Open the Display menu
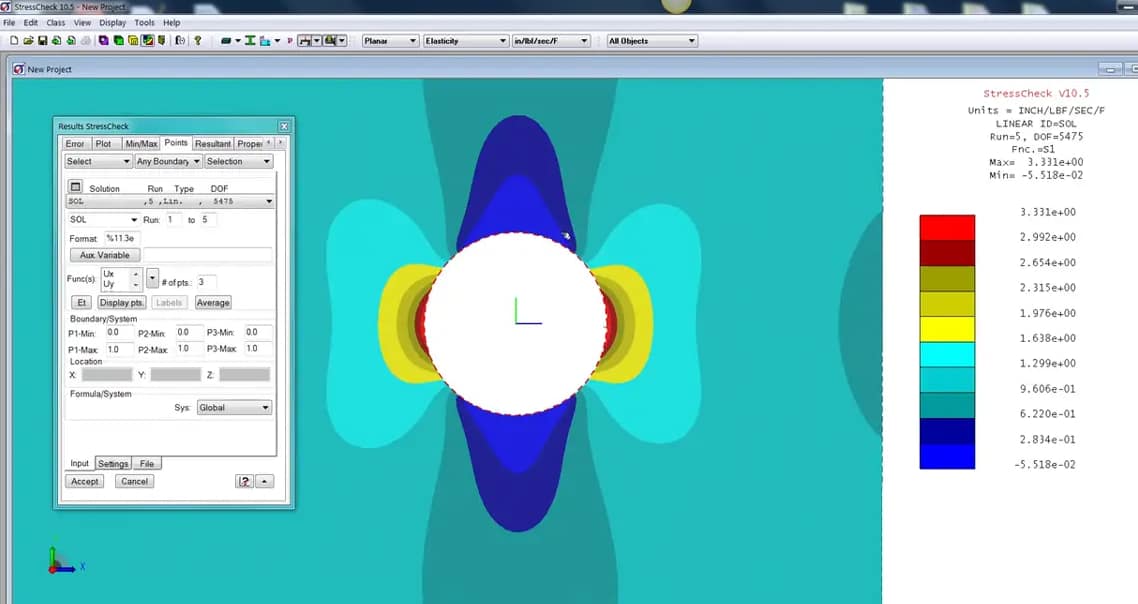 tap(111, 22)
